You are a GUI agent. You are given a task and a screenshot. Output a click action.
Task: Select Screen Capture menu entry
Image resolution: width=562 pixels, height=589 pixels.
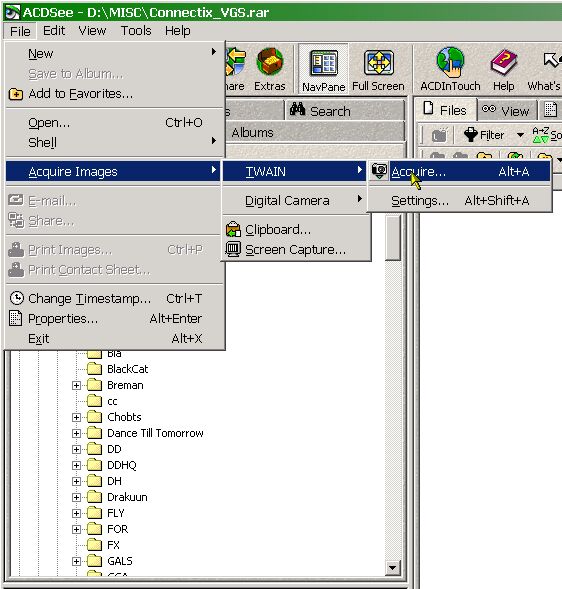(x=296, y=250)
